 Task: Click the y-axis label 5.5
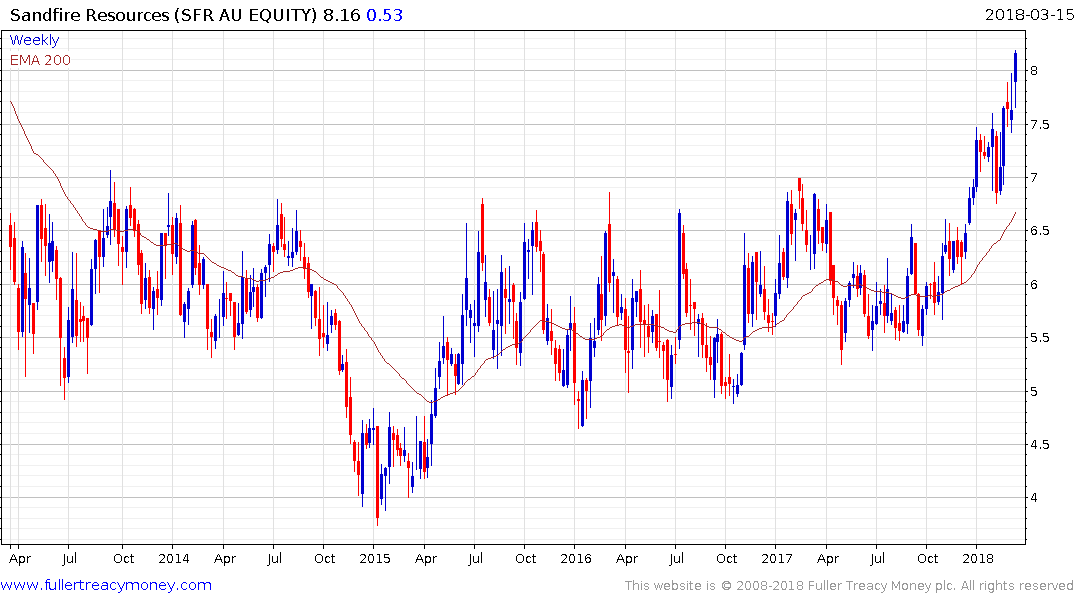click(x=1039, y=338)
